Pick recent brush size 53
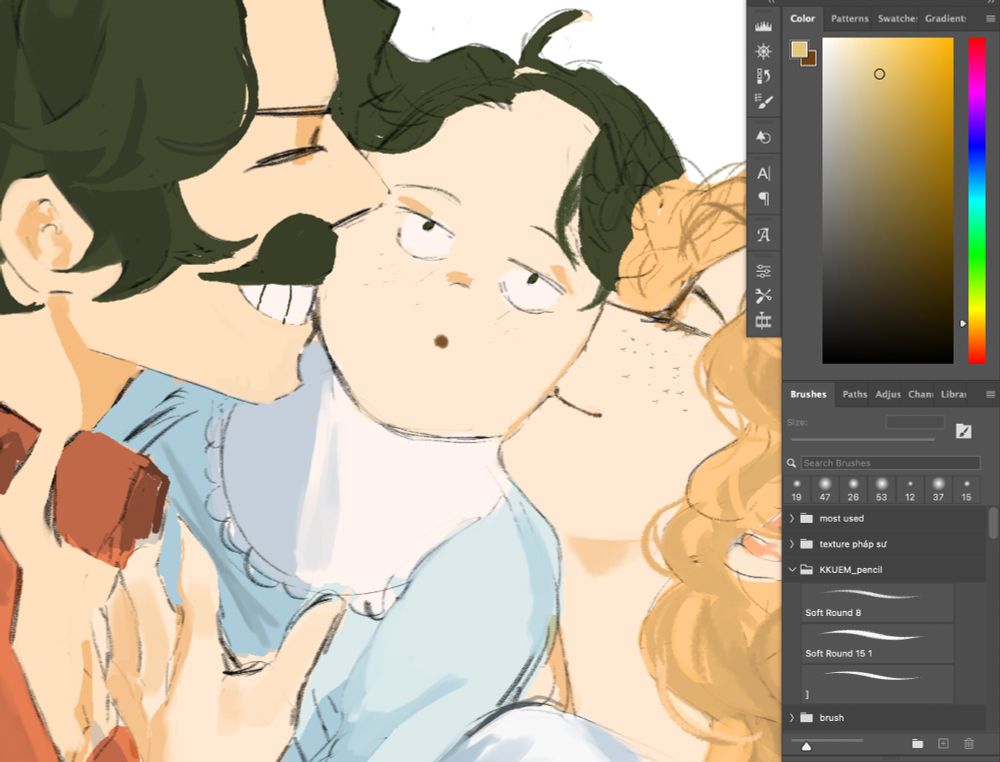Screen dimensions: 1000x762 point(881,490)
